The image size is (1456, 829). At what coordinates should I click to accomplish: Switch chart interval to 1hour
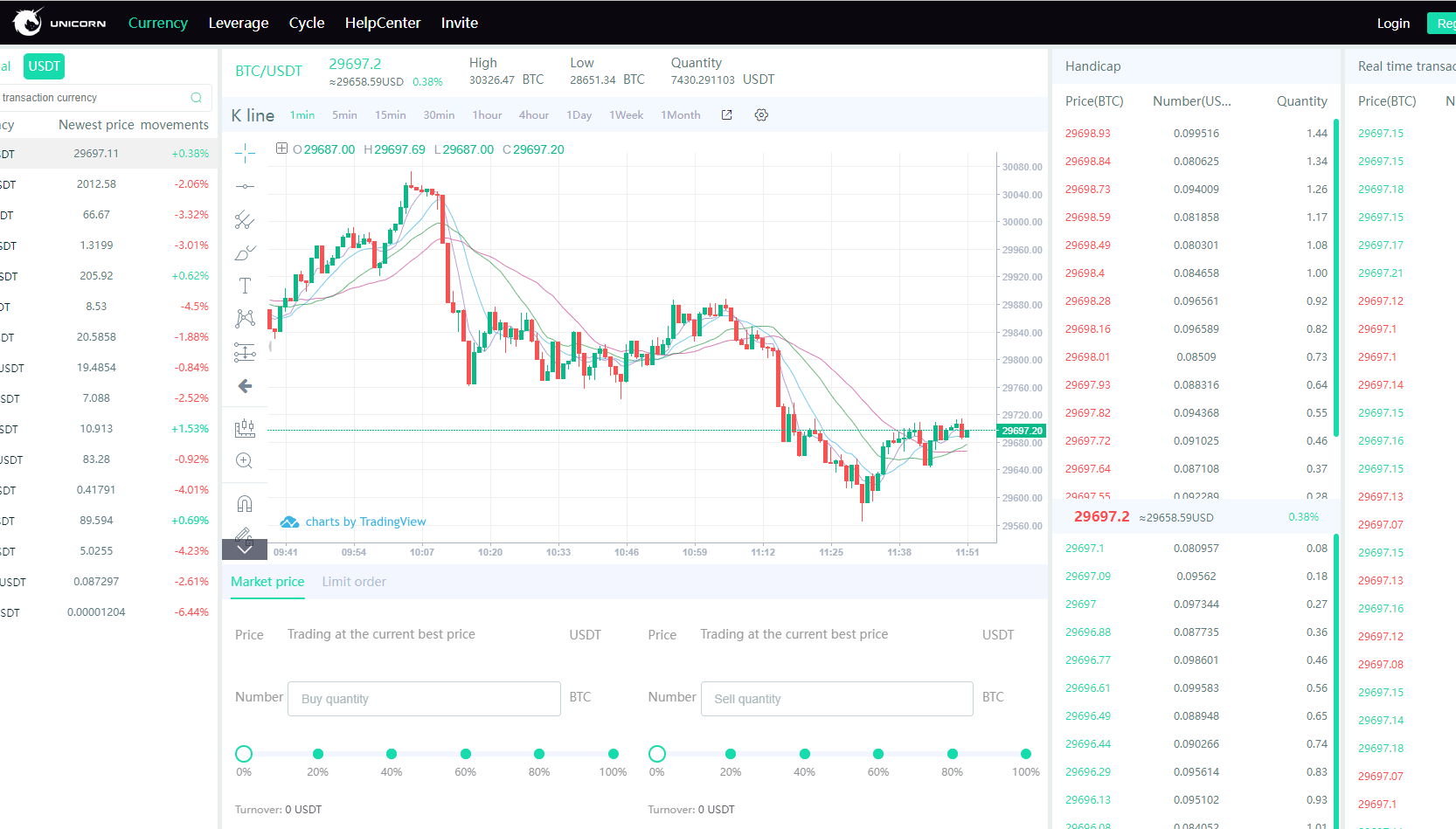pyautogui.click(x=487, y=115)
